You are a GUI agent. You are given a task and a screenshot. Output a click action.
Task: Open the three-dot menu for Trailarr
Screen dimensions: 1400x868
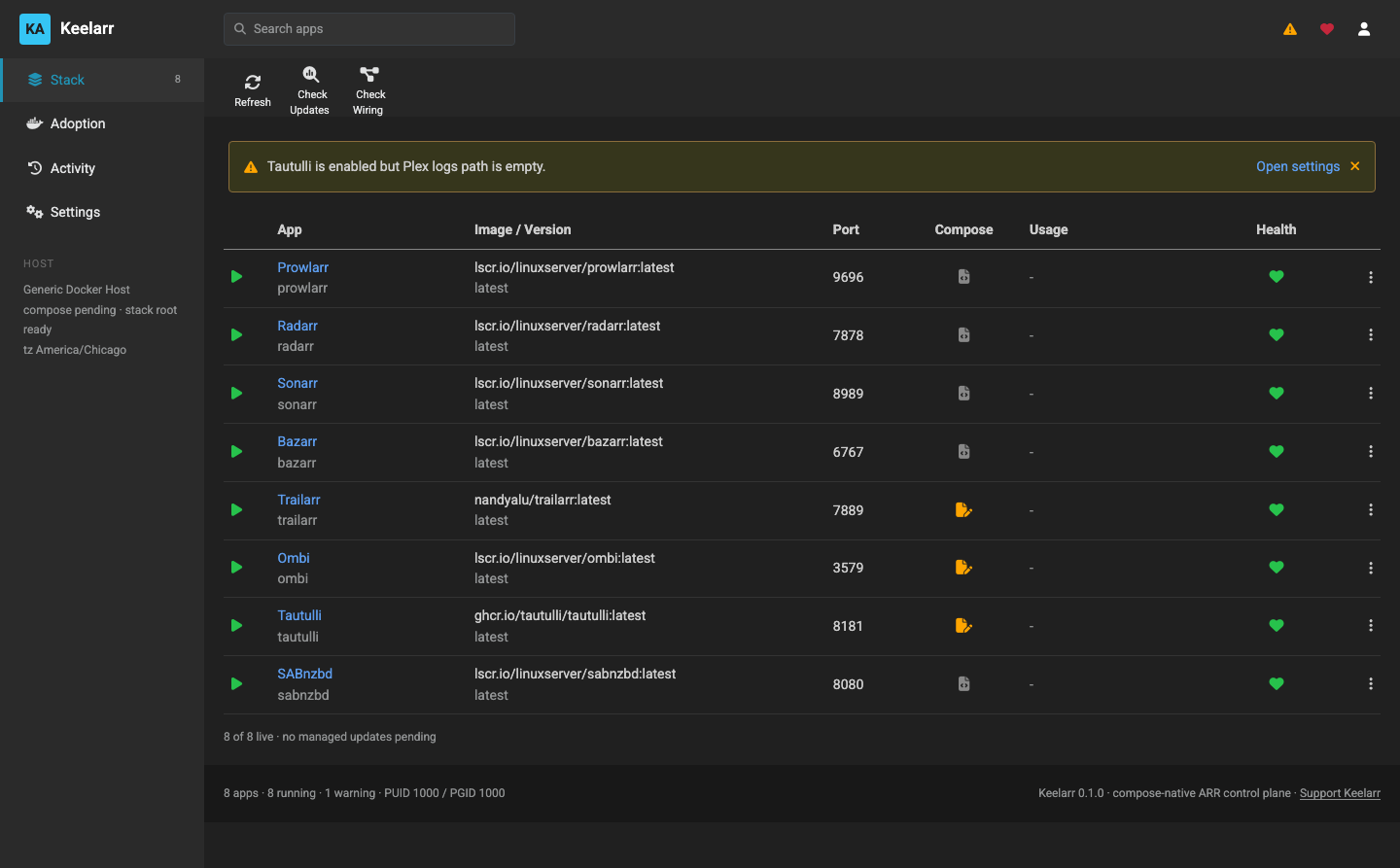coord(1371,509)
